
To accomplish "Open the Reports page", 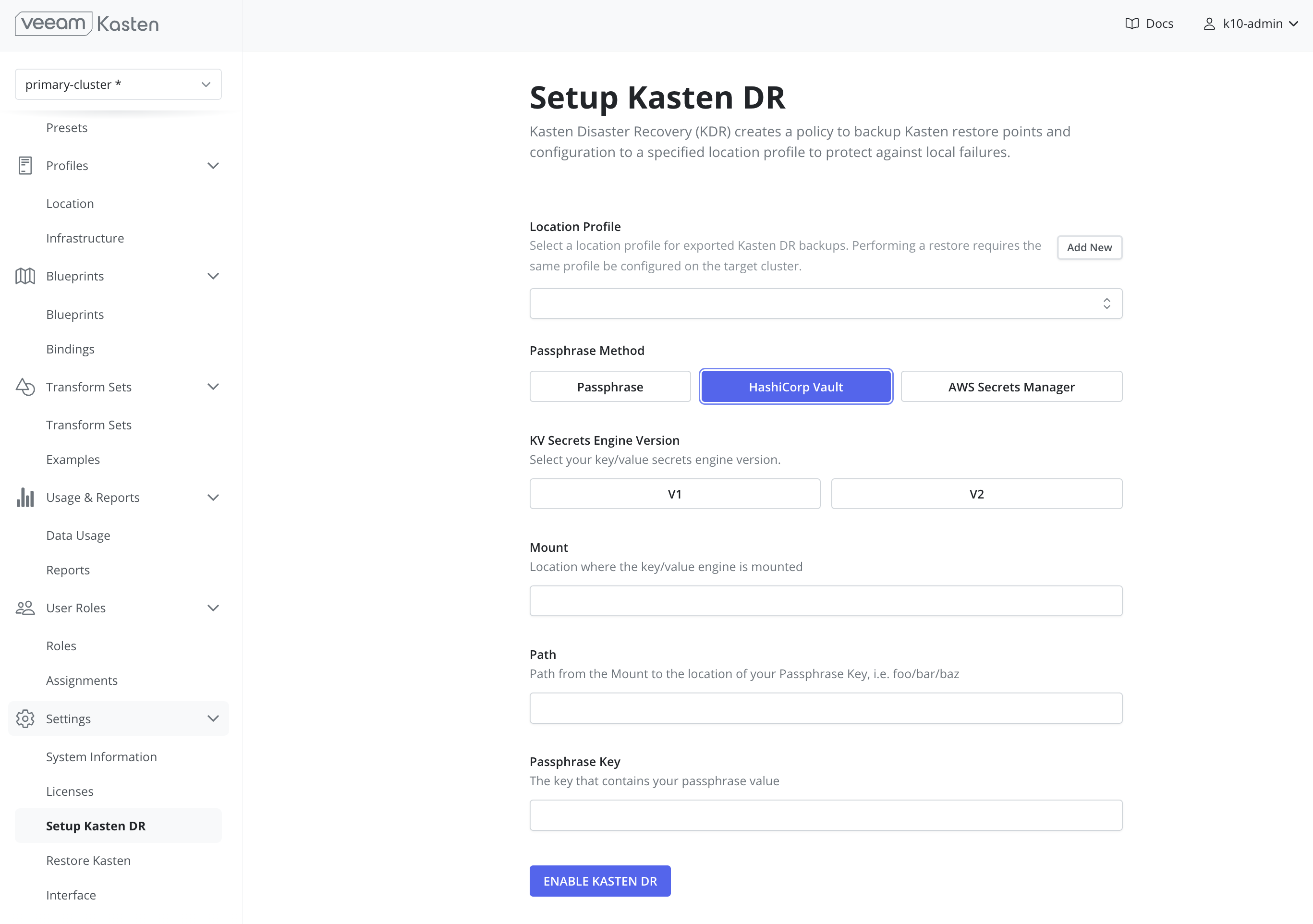I will [68, 570].
